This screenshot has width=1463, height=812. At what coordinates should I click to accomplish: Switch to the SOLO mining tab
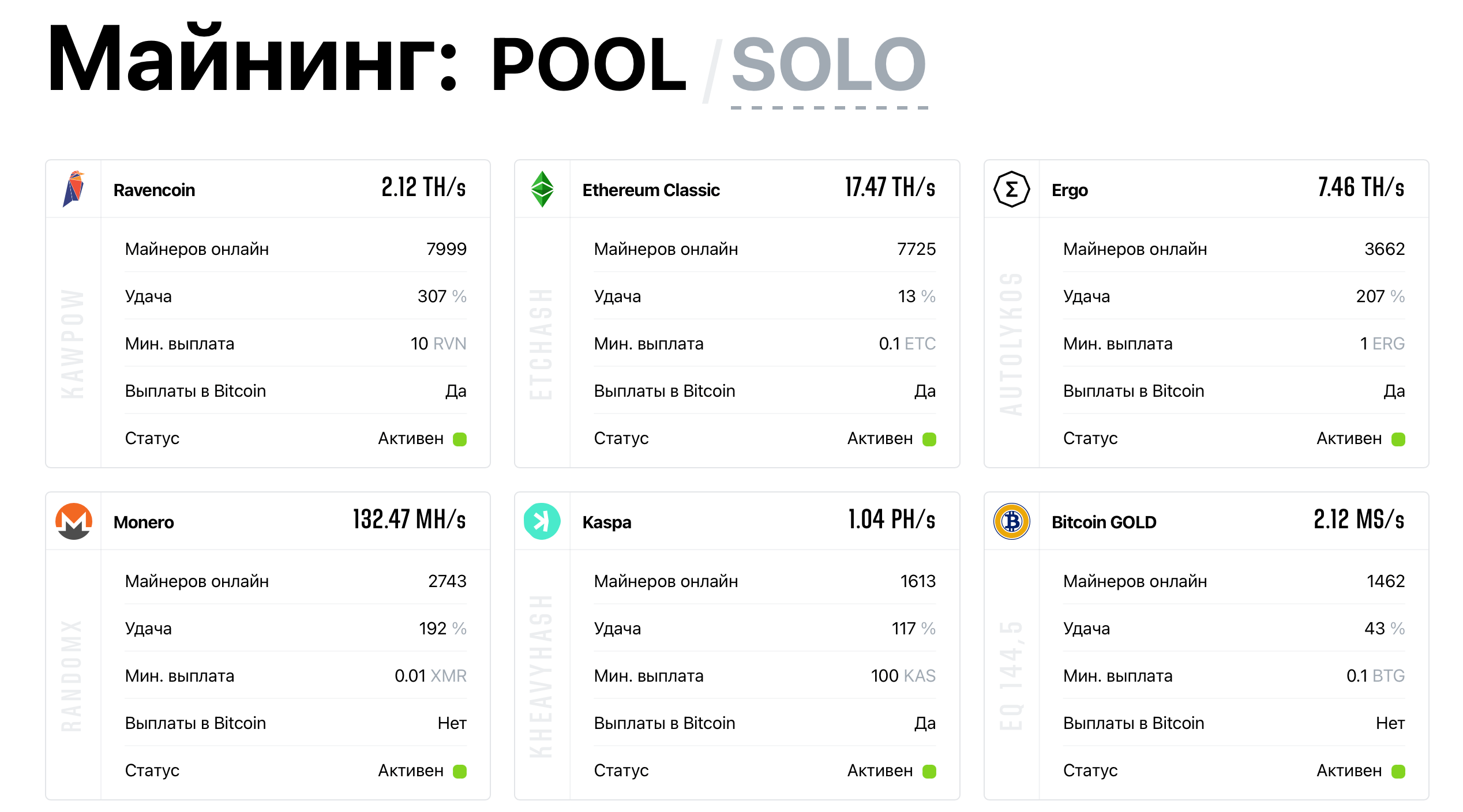828,65
